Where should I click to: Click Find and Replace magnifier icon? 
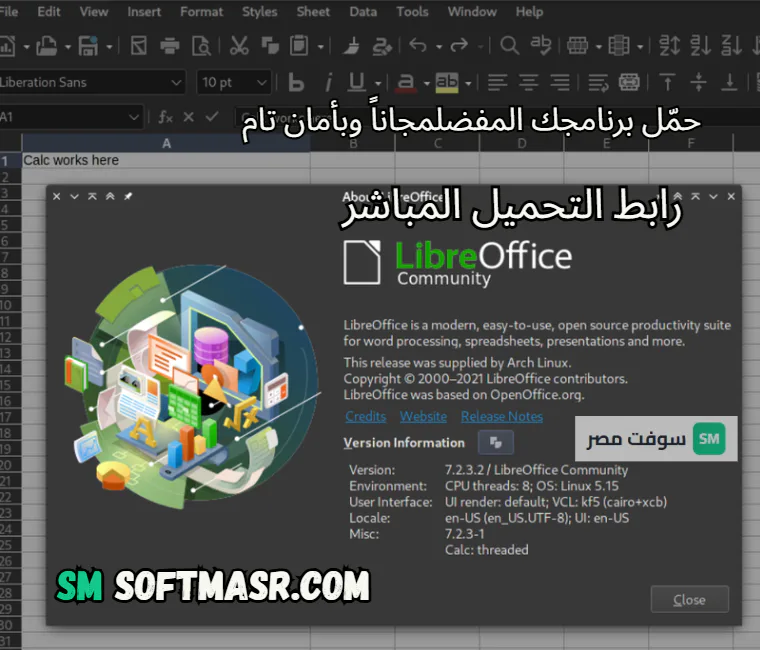pos(509,46)
